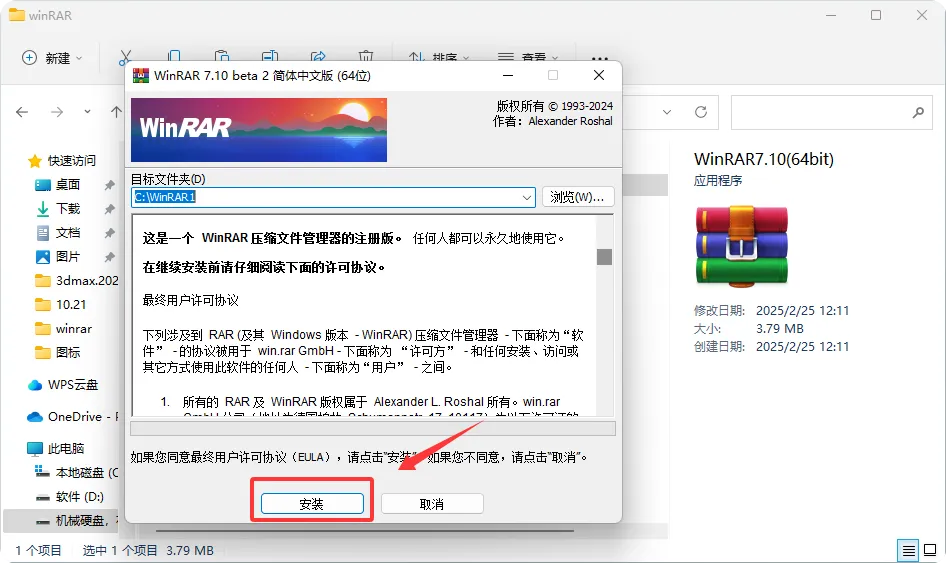Select OneDrive in the navigation pane
946x563 pixels.
[72, 417]
